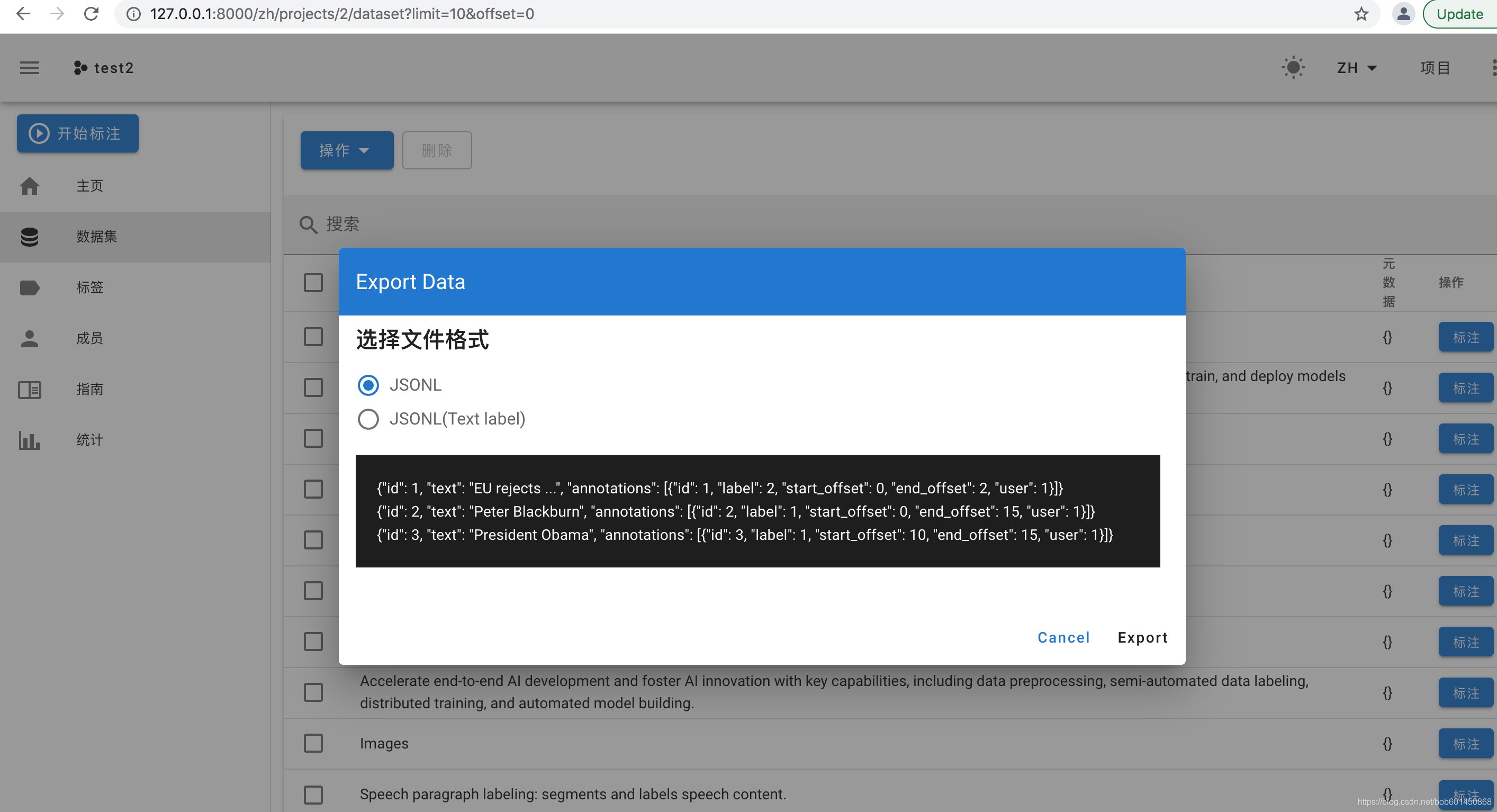Expand the 操作 actions dropdown
Viewport: 1497px width, 812px height.
pyautogui.click(x=346, y=150)
